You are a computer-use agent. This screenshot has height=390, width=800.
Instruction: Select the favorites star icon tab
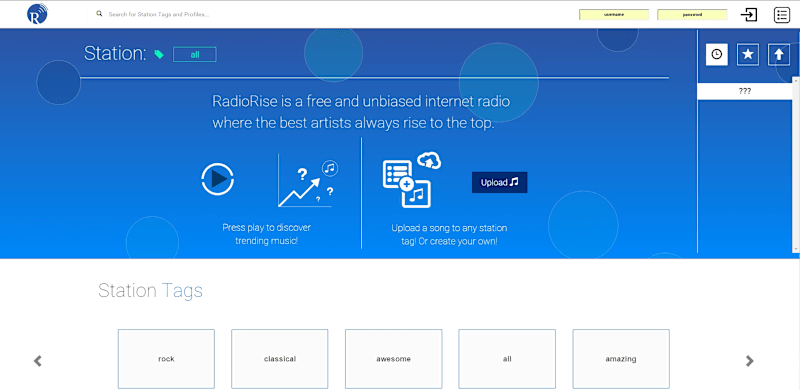pos(748,54)
